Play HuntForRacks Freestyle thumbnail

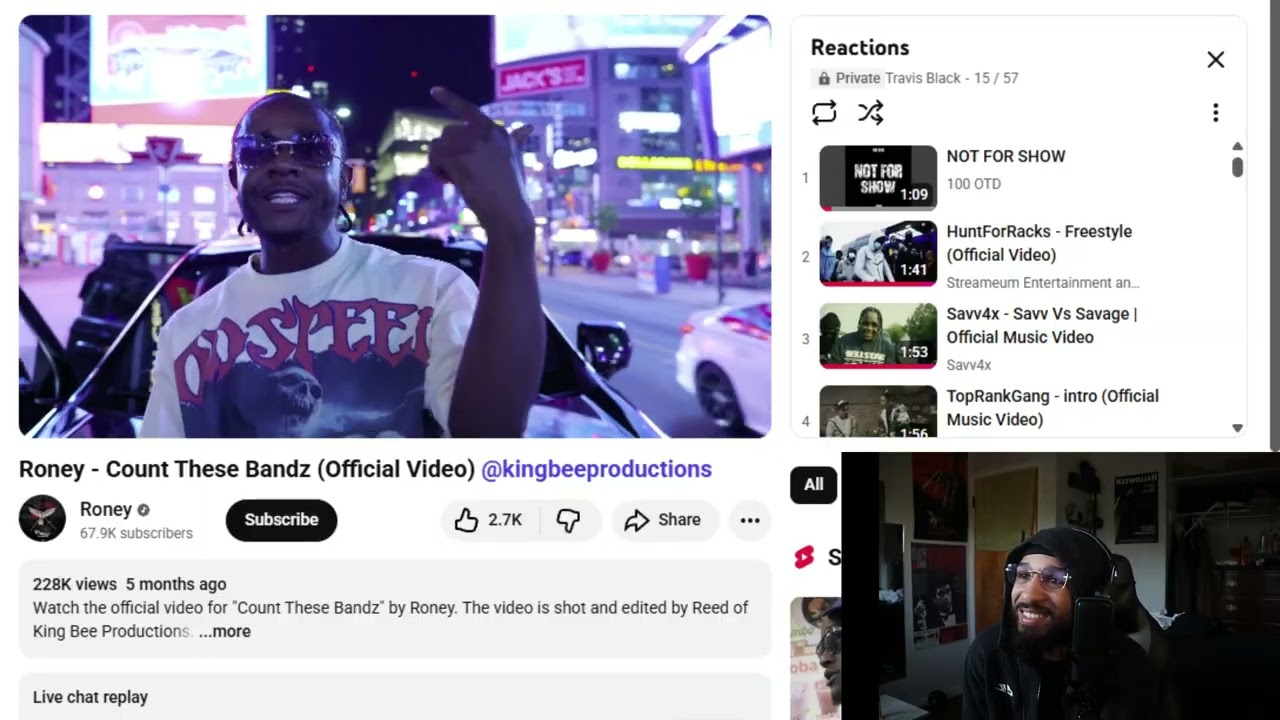pos(878,253)
